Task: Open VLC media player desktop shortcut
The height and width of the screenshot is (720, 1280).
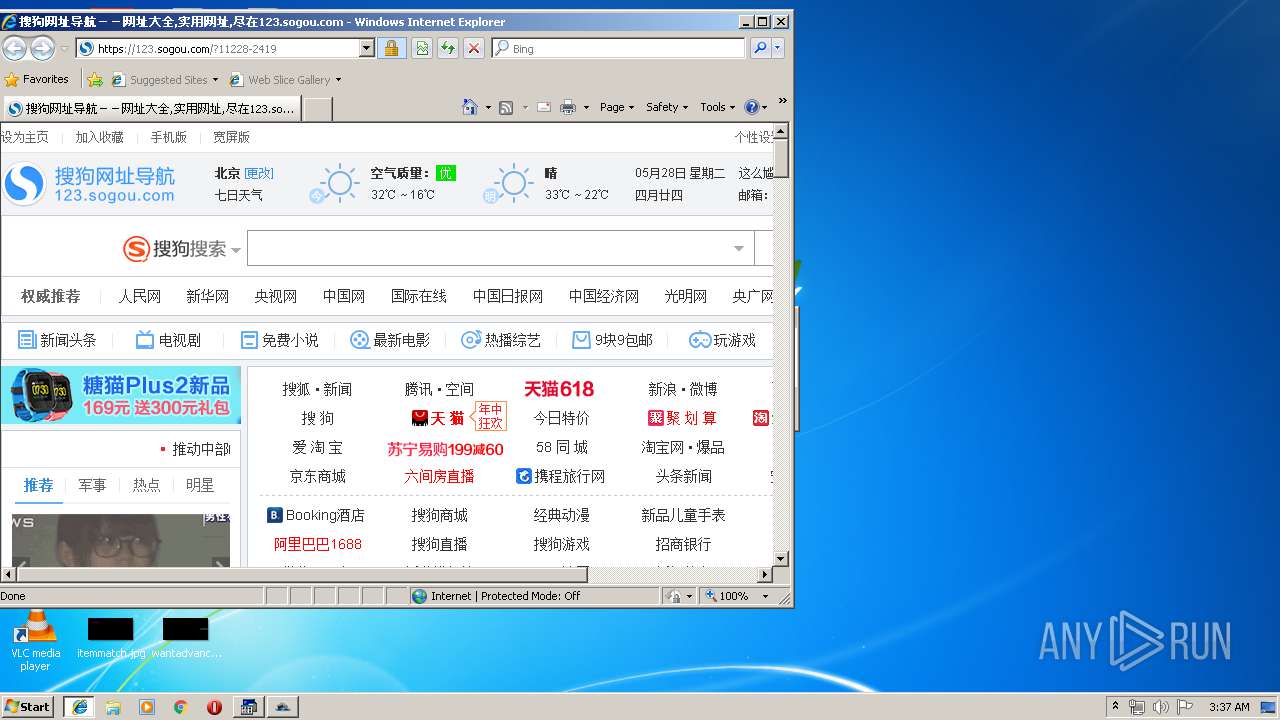Action: click(35, 640)
